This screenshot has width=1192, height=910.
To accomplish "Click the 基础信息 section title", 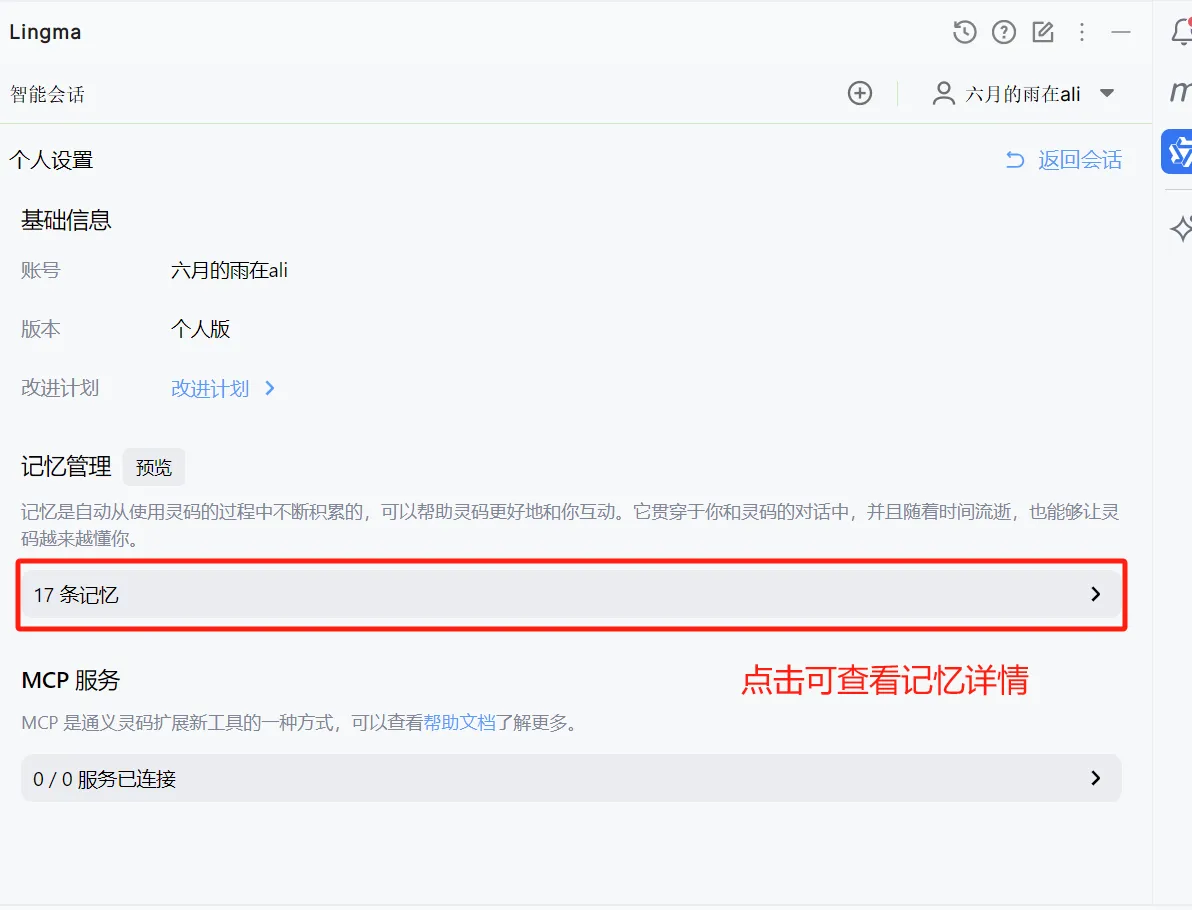I will 66,220.
